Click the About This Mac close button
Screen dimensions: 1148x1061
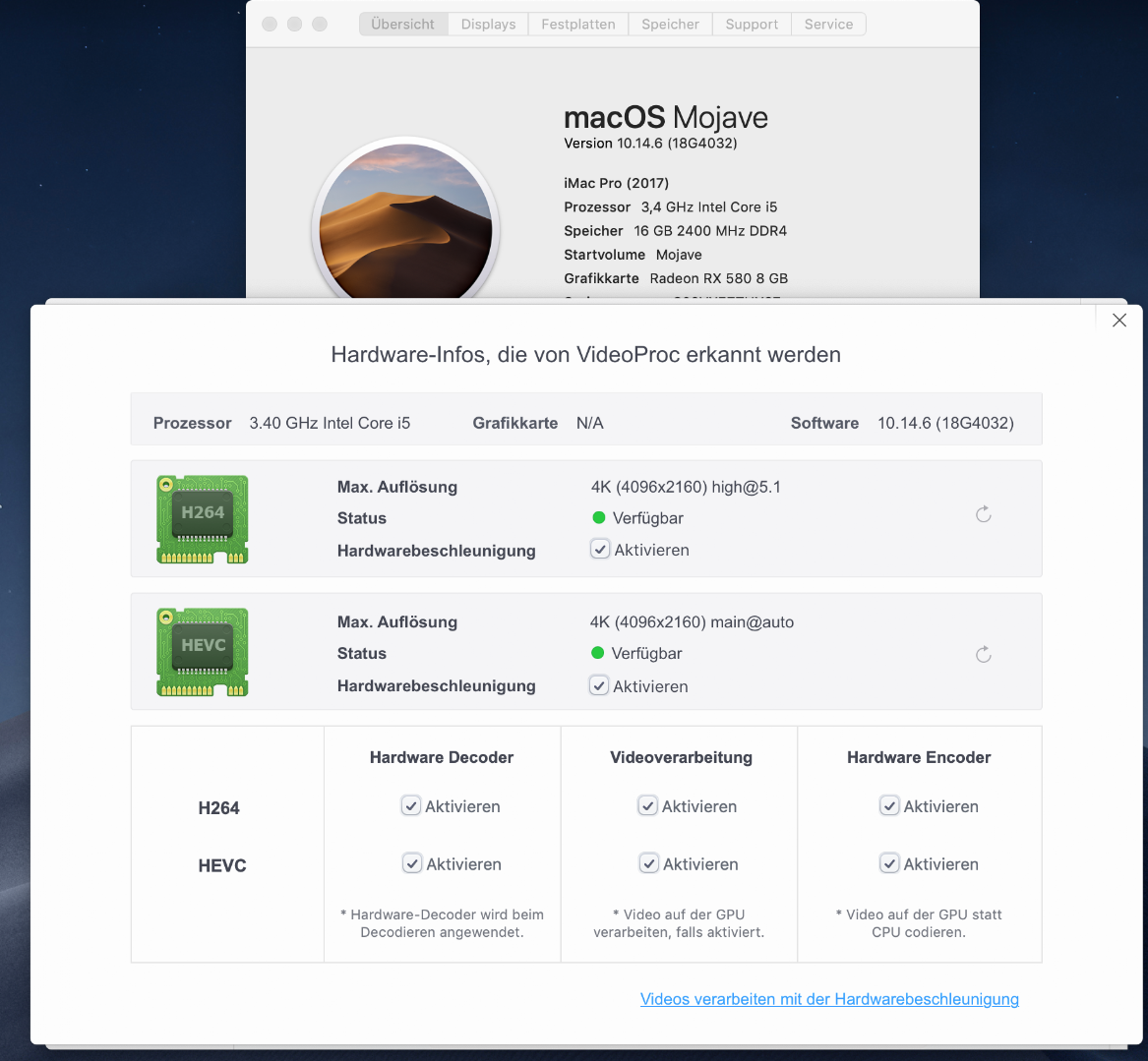(270, 25)
